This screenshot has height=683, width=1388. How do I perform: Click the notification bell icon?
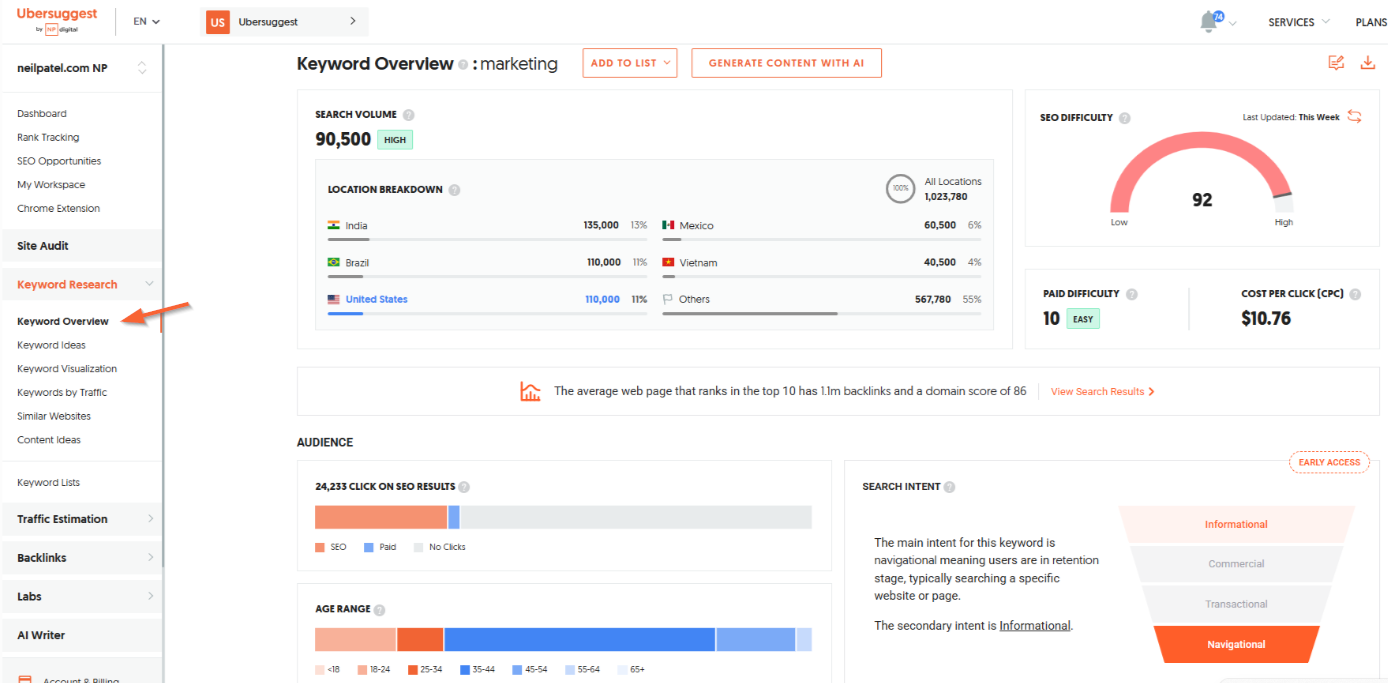[x=1210, y=22]
